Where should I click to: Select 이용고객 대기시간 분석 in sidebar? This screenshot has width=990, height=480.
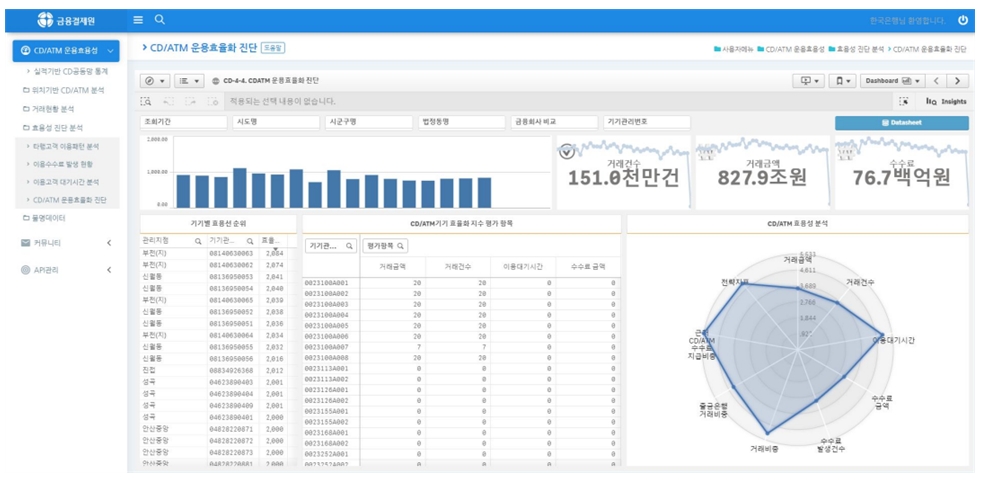point(66,182)
